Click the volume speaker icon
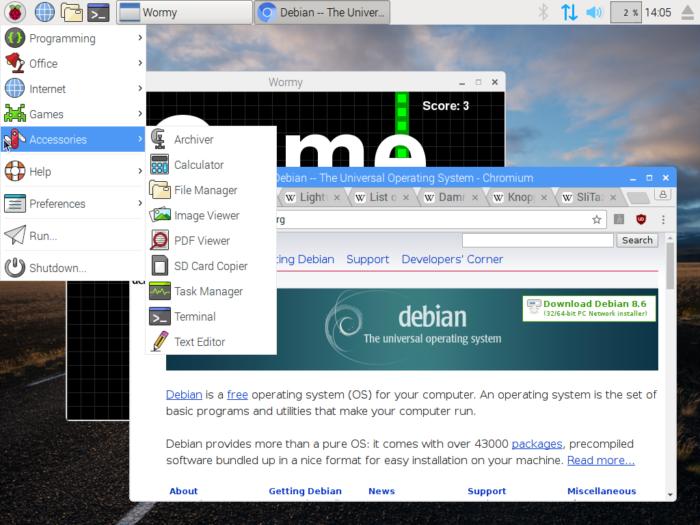 click(x=594, y=12)
